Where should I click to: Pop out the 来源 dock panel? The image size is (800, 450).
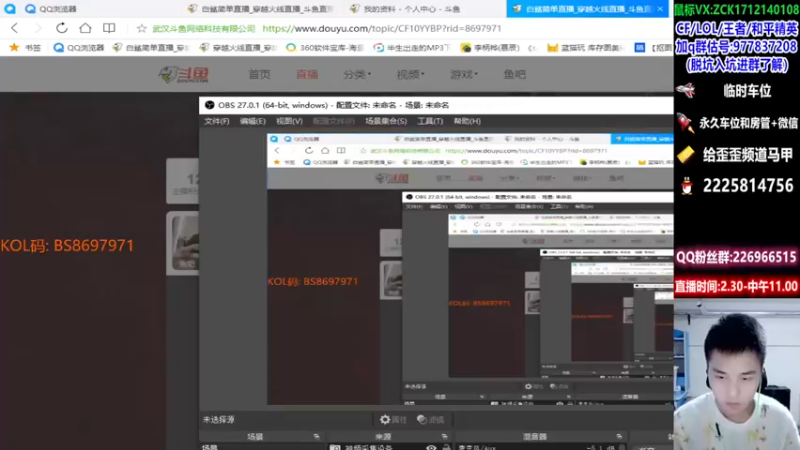click(x=444, y=437)
